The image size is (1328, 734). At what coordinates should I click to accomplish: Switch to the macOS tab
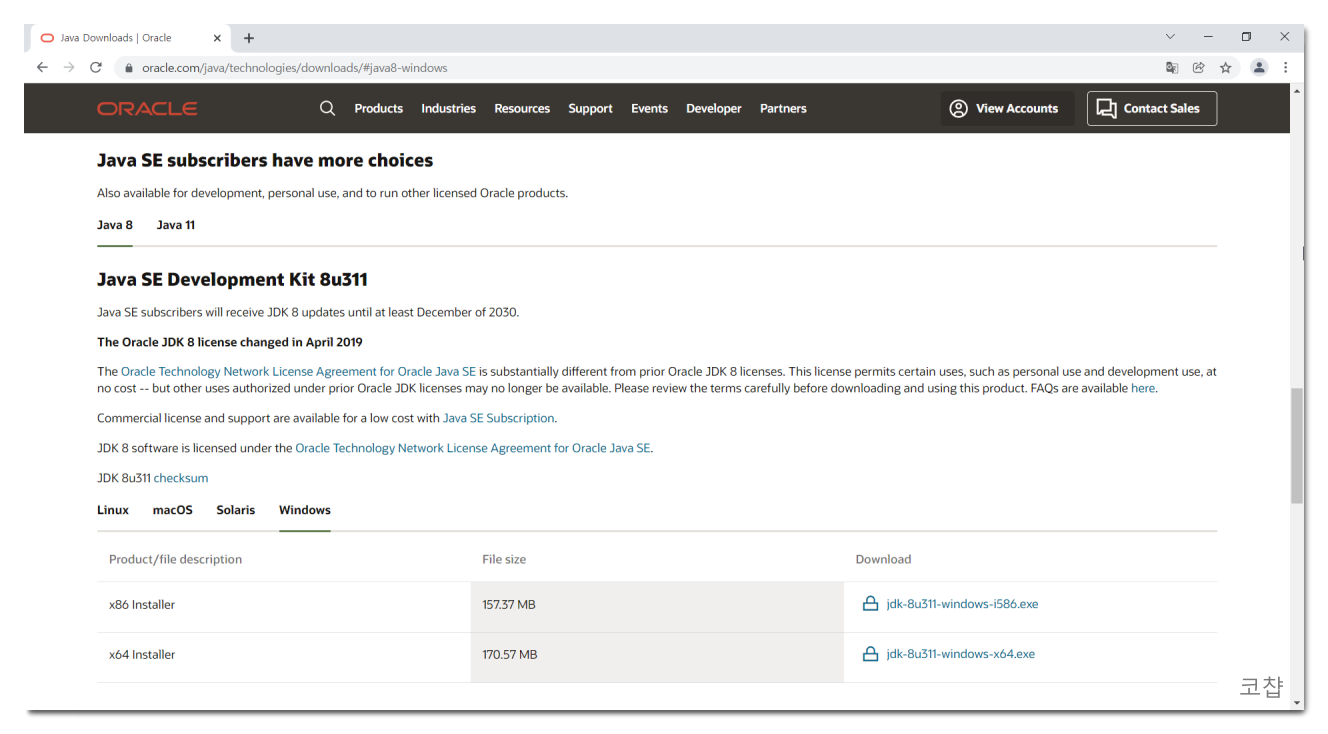pyautogui.click(x=173, y=510)
